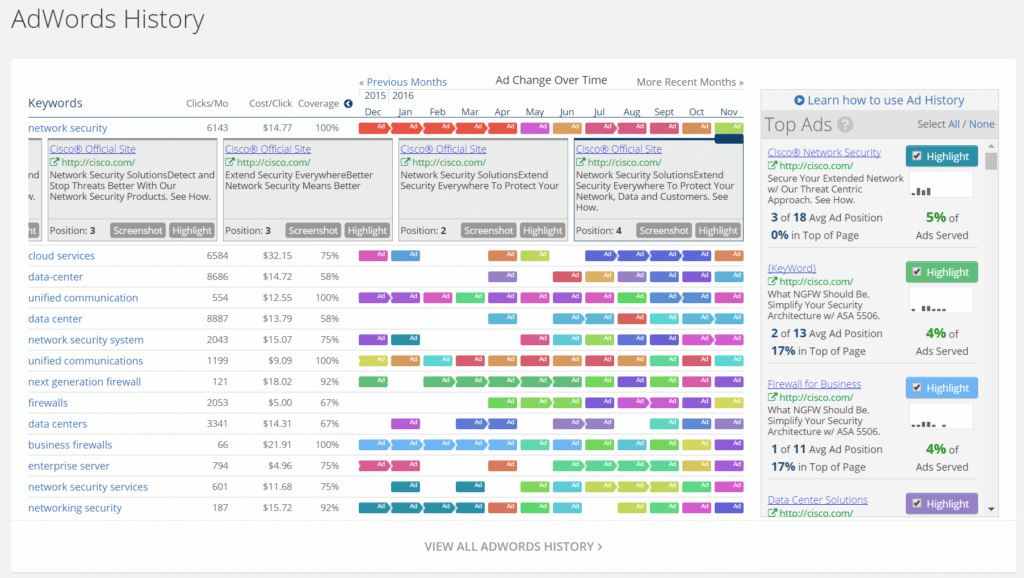This screenshot has width=1024, height=578.
Task: Open Cisco® Official Site title in the Position: 4 card
Action: (x=618, y=149)
